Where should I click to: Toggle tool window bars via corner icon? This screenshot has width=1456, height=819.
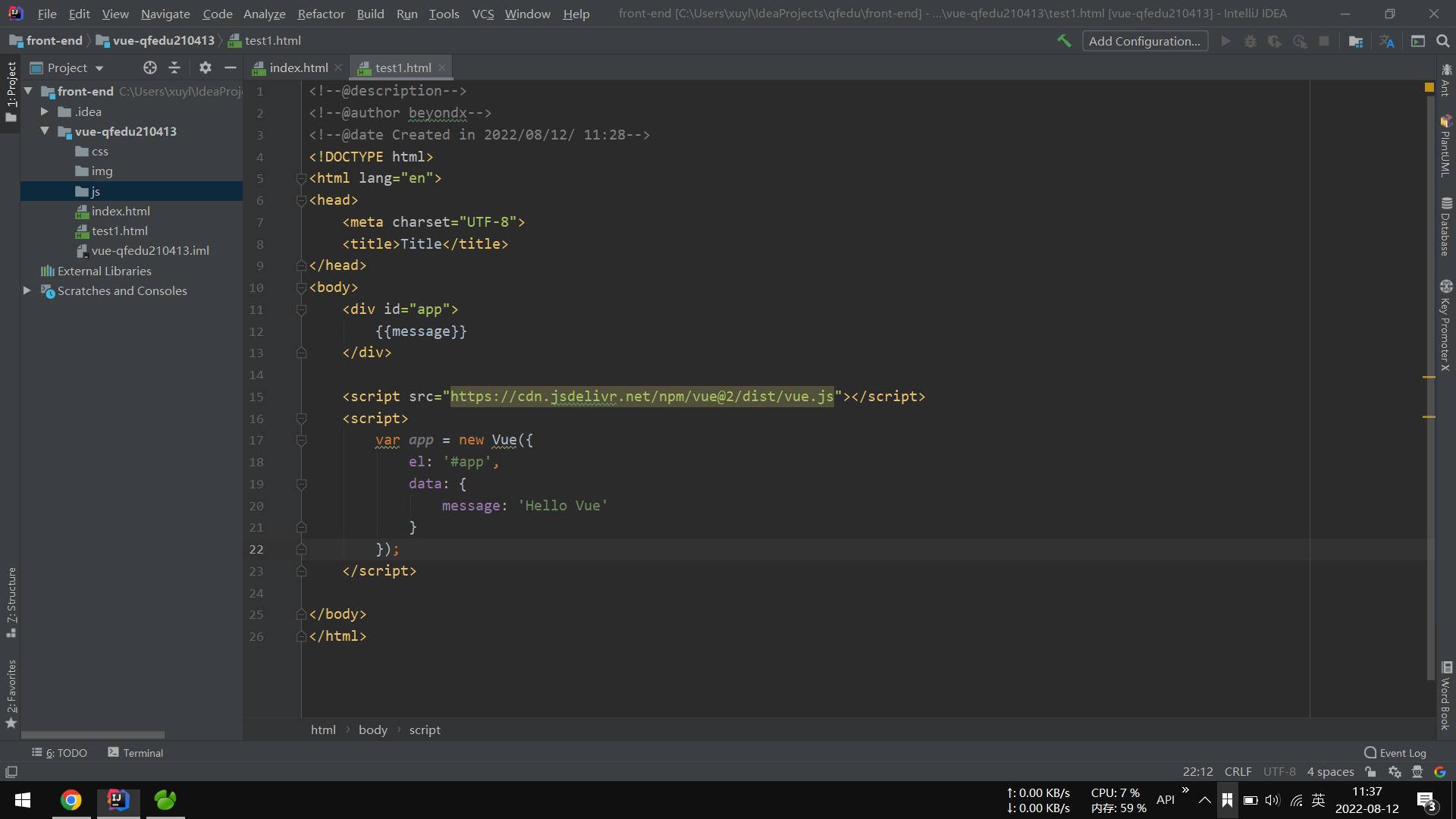11,772
